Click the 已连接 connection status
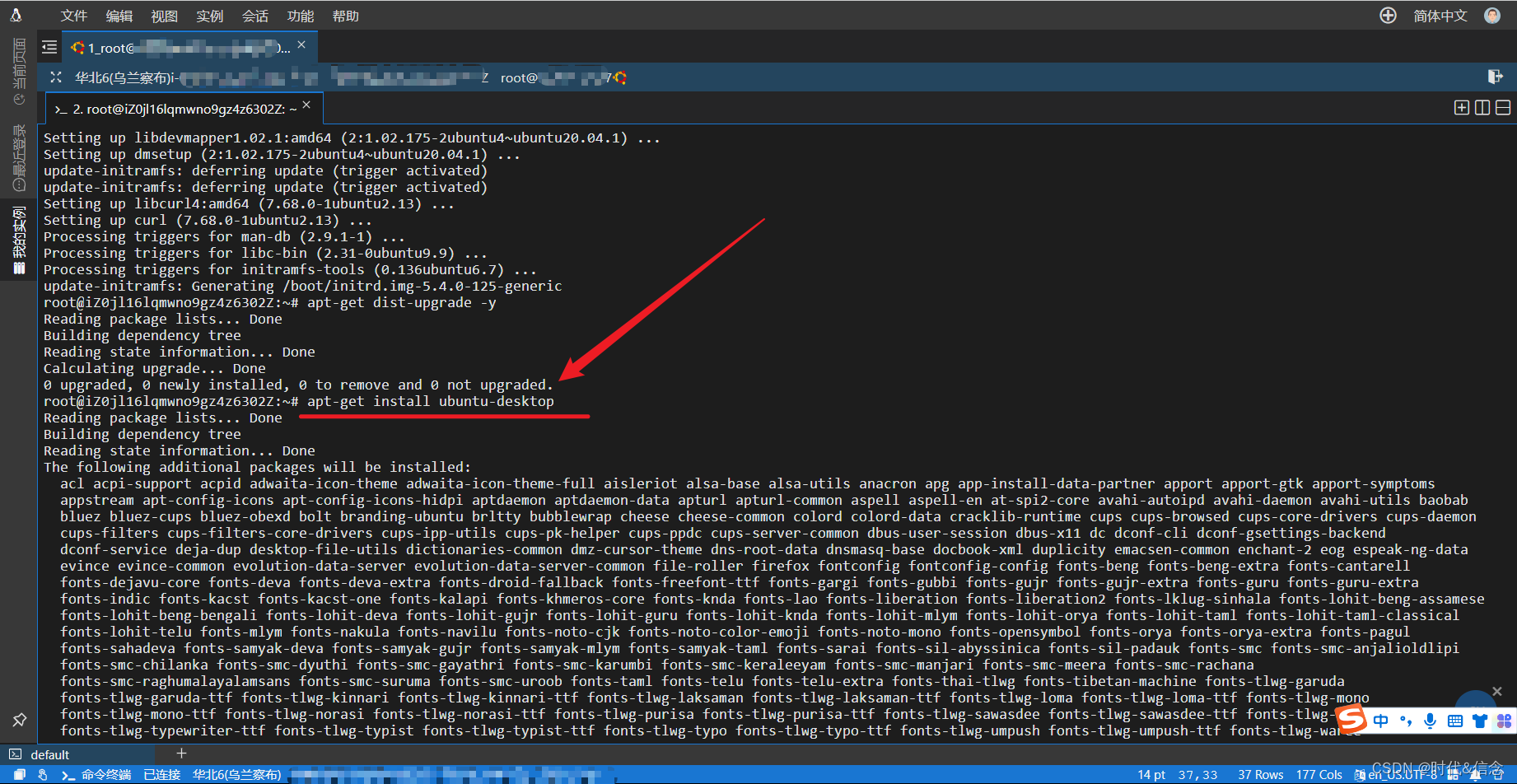This screenshot has width=1517, height=784. 161,774
